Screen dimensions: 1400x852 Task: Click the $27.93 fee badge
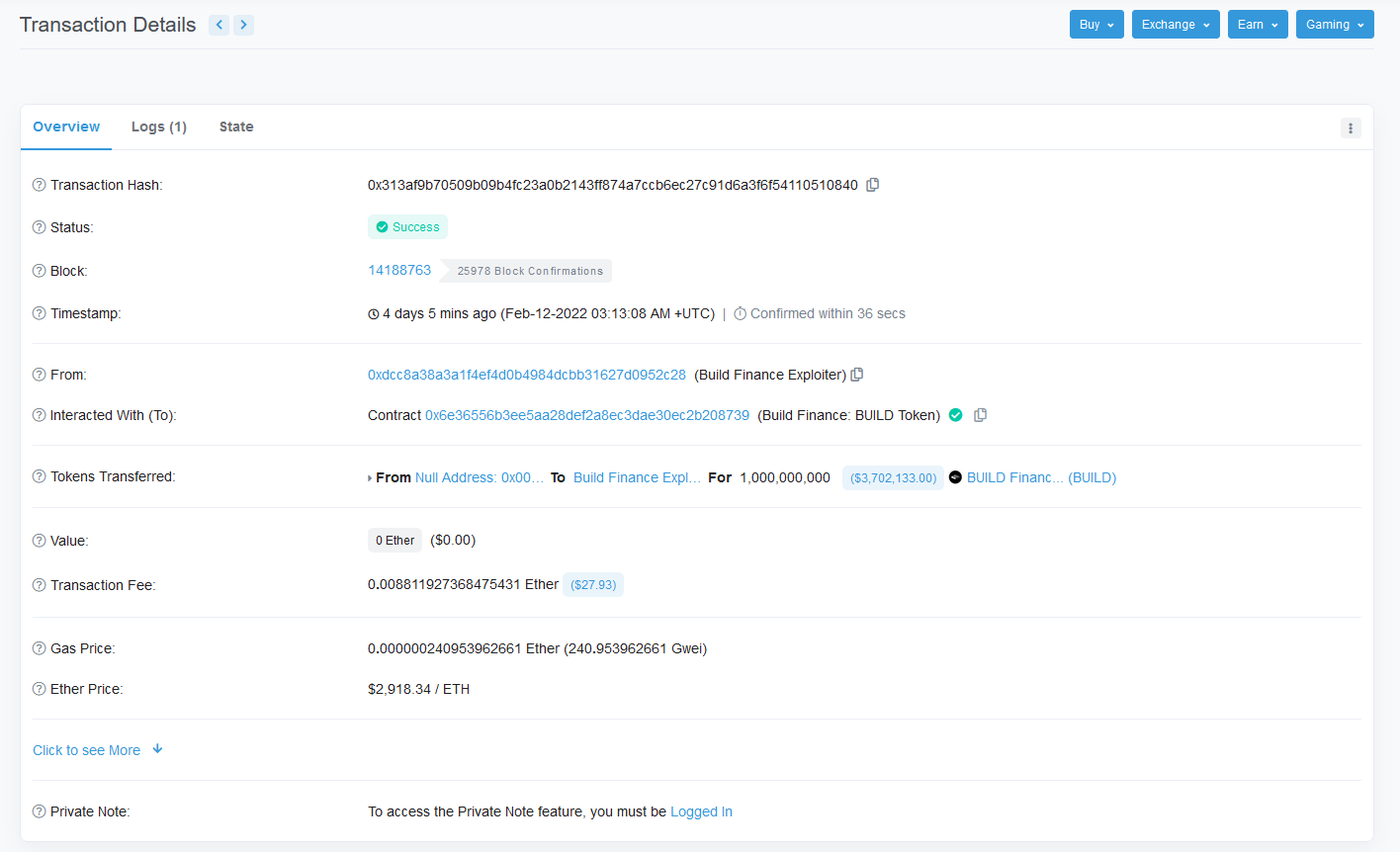tap(593, 584)
